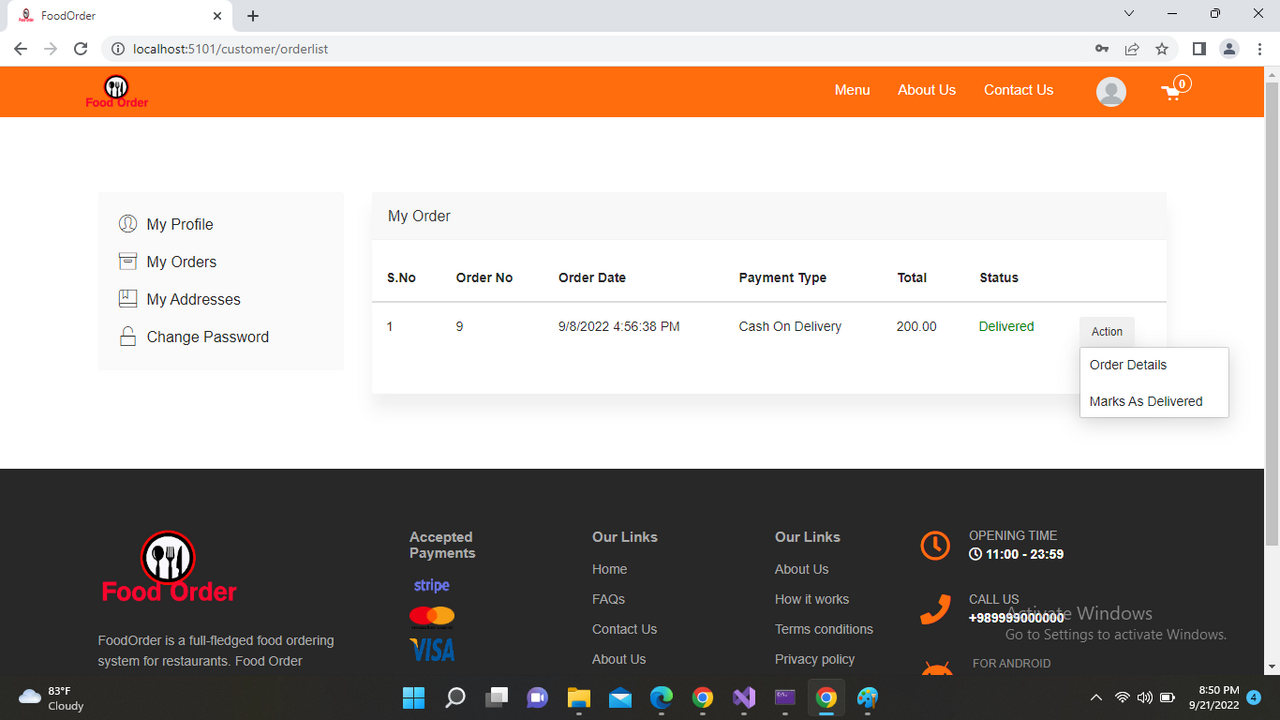
Task: Open the Menu navigation item
Action: (x=852, y=90)
